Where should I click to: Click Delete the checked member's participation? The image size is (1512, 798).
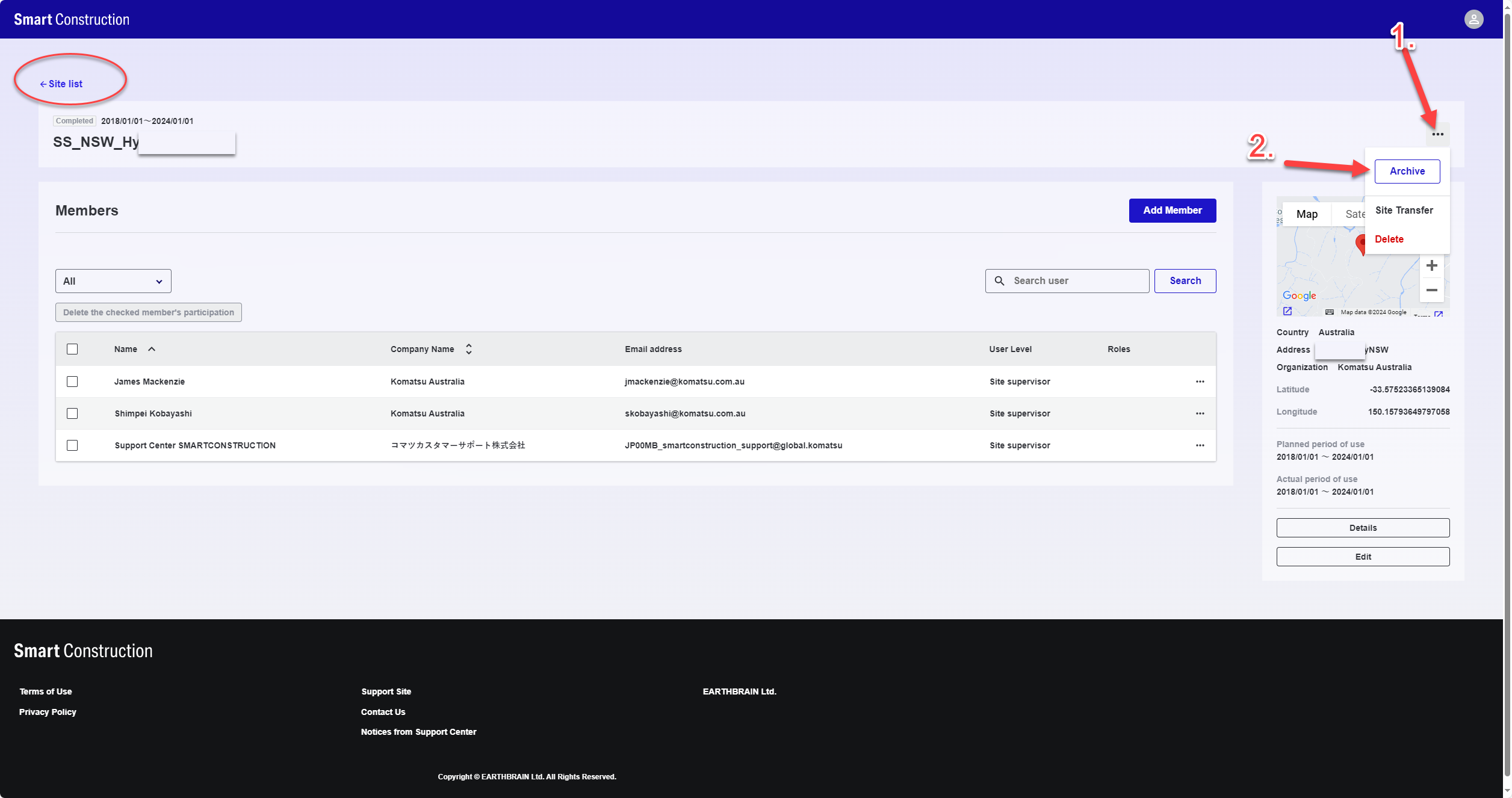tap(149, 312)
